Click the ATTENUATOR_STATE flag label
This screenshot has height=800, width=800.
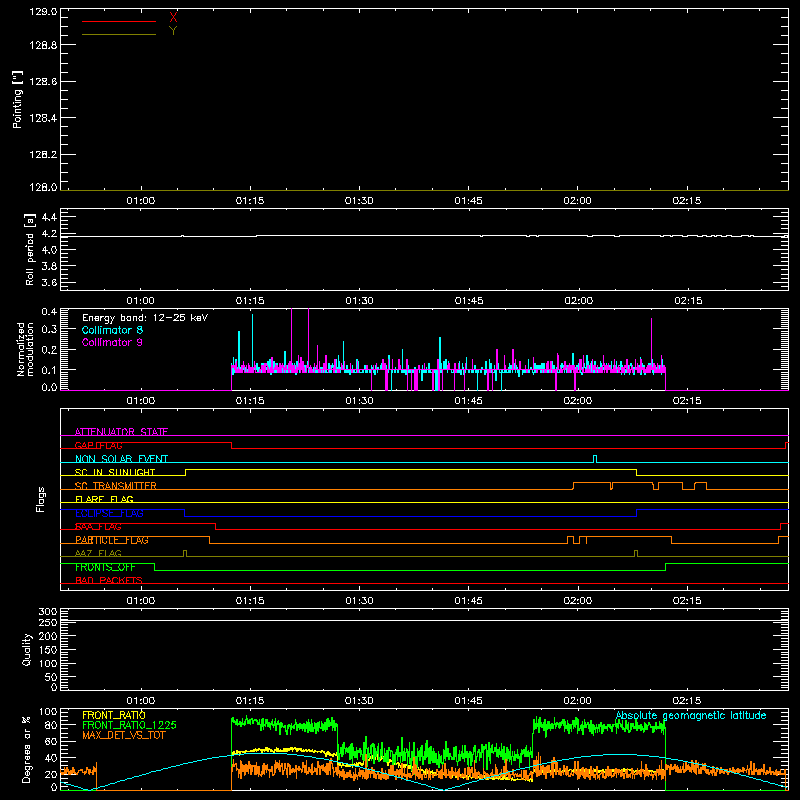tap(121, 432)
